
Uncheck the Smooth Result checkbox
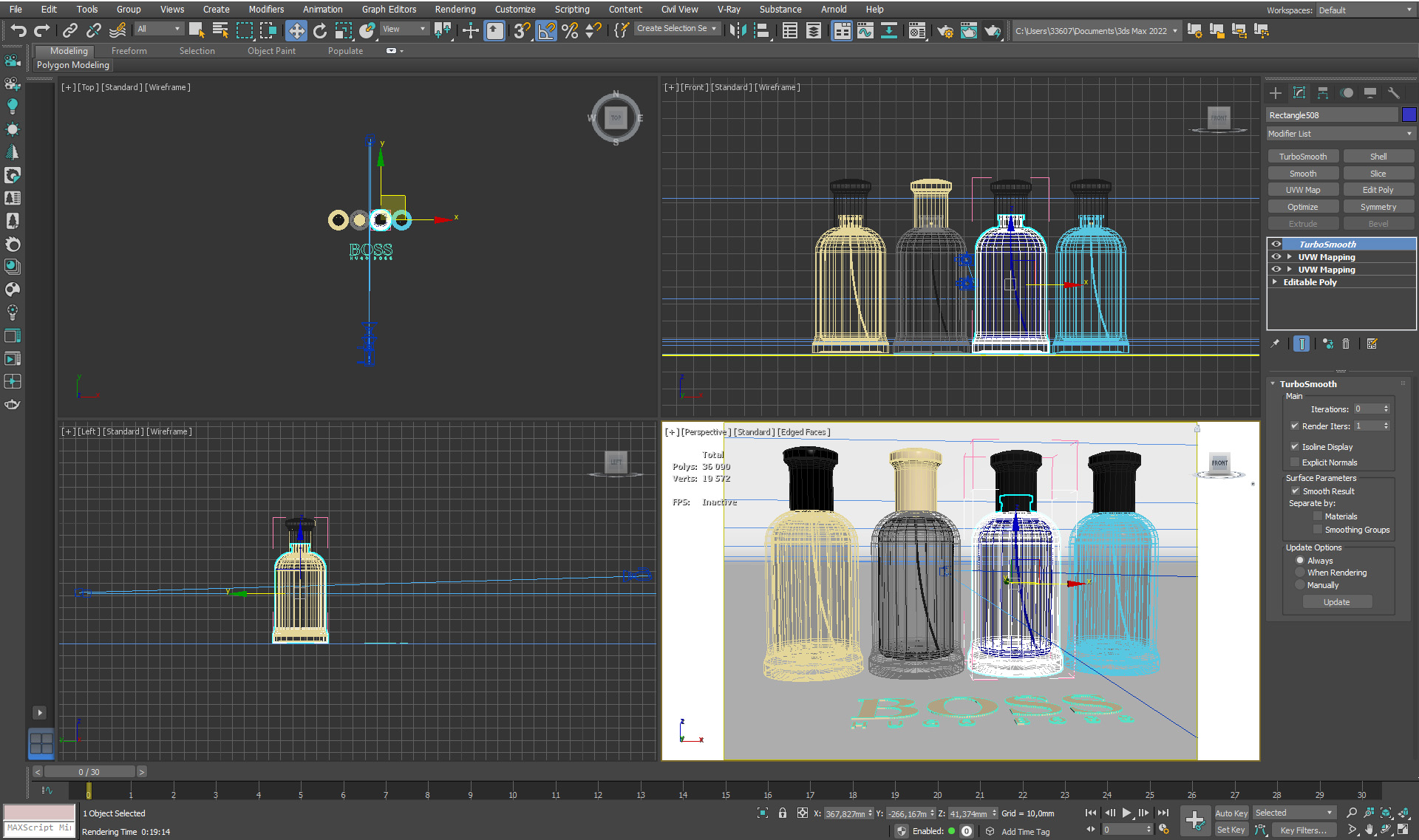click(x=1295, y=491)
